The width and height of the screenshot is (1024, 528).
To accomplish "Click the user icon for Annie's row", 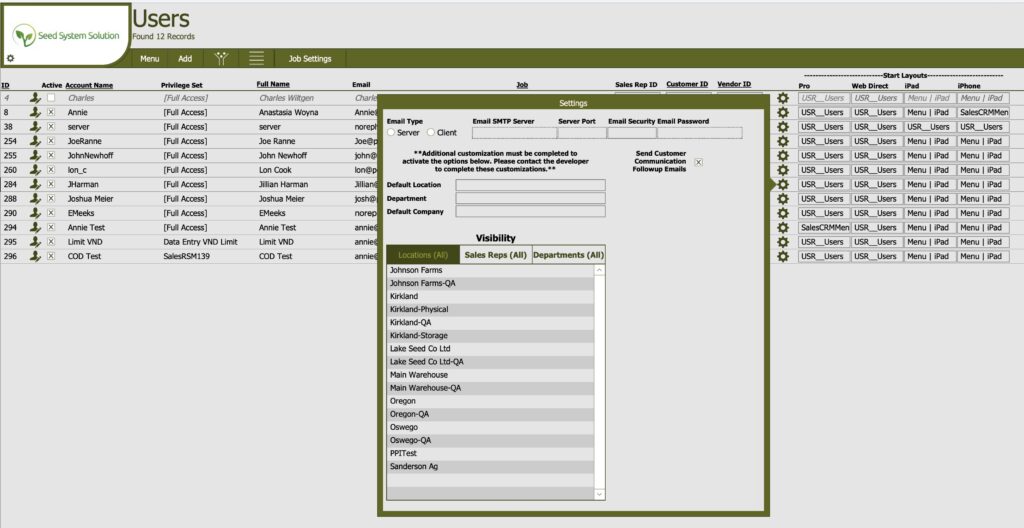I will click(x=36, y=113).
